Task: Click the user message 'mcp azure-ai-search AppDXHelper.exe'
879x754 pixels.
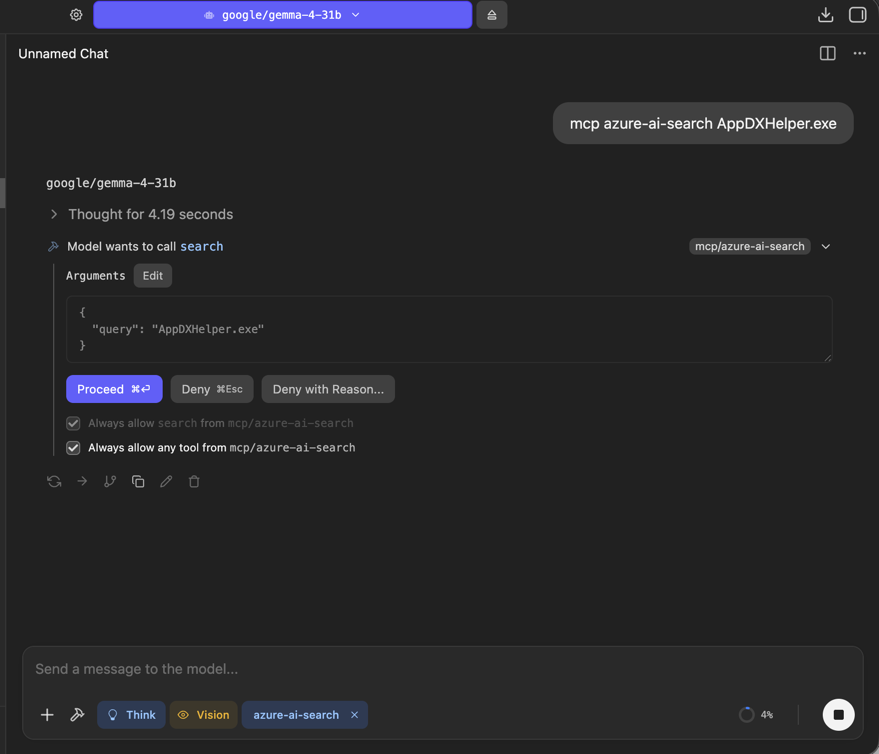Action: (703, 123)
